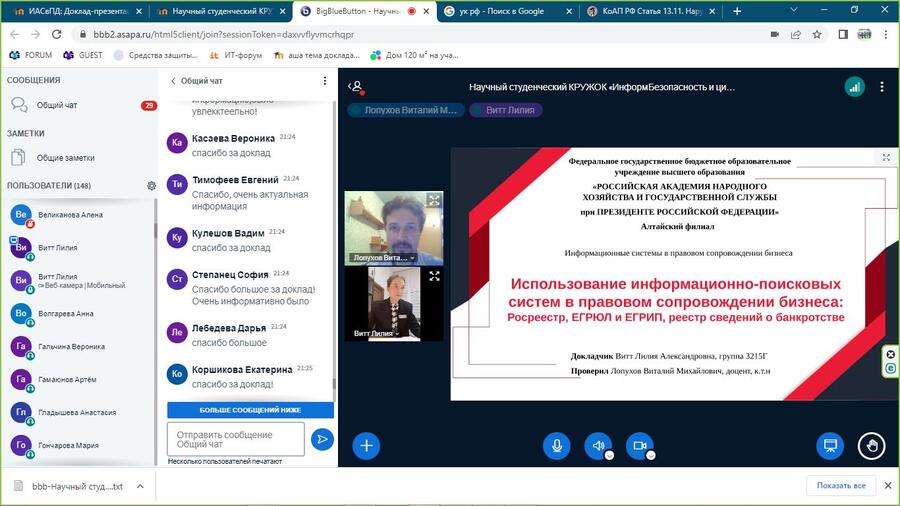This screenshot has height=506, width=900.
Task: Open users list settings gear
Action: (x=152, y=186)
